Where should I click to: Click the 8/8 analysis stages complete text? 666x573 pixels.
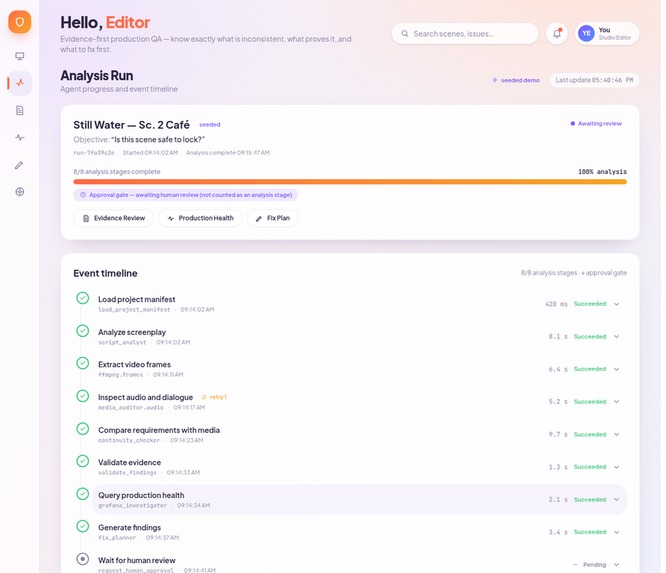(117, 172)
